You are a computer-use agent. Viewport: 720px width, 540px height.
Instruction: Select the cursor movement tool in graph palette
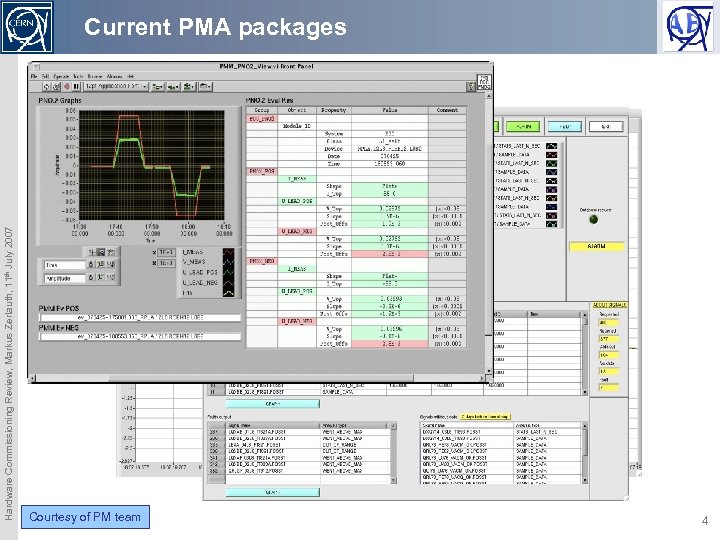pyautogui.click(x=92, y=252)
